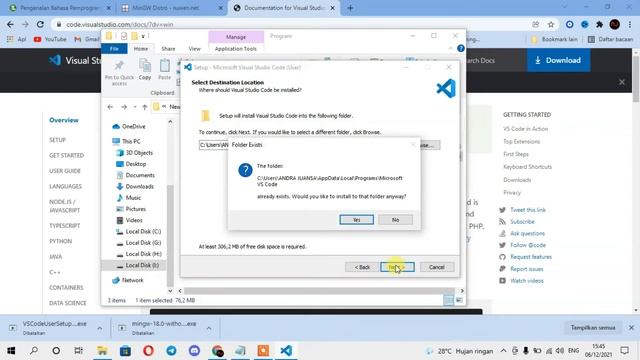
Task: Go up one folder in Explorer
Action: click(x=144, y=107)
